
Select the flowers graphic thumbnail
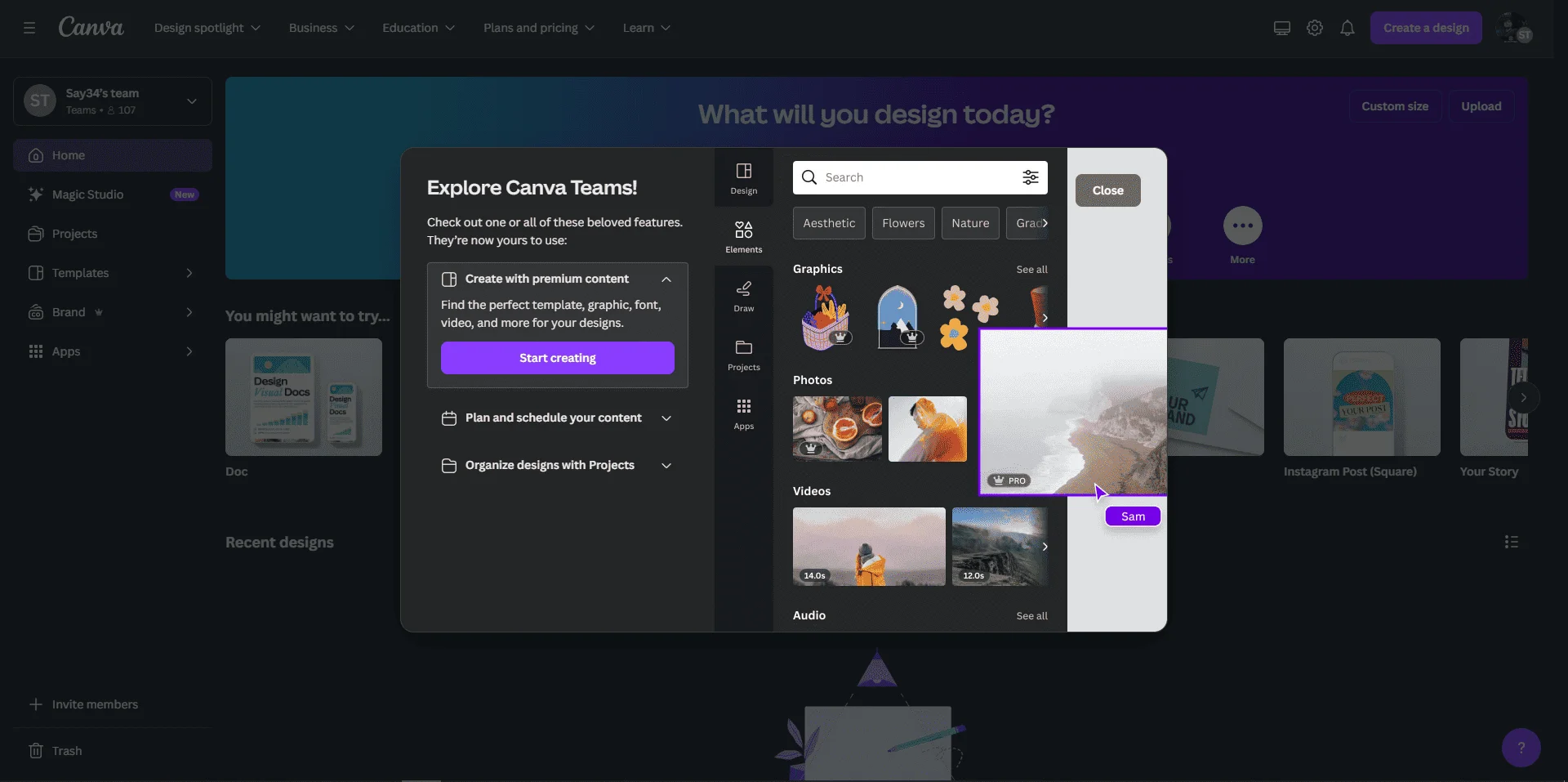click(969, 318)
